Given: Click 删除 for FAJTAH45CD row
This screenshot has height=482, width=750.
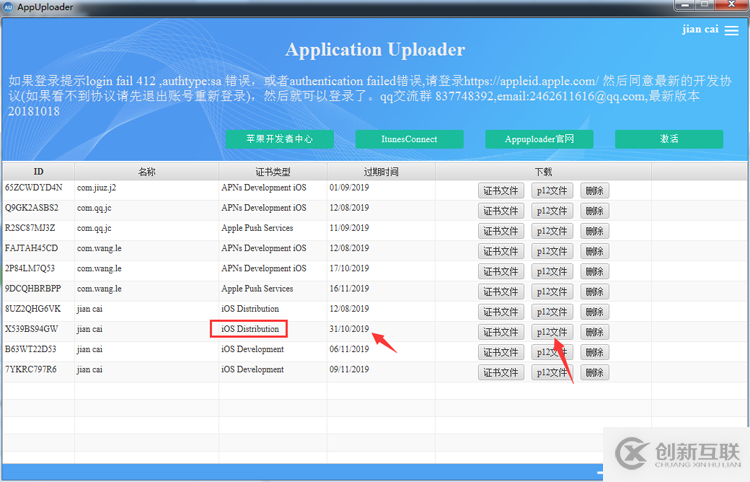Looking at the screenshot, I should pos(595,252).
